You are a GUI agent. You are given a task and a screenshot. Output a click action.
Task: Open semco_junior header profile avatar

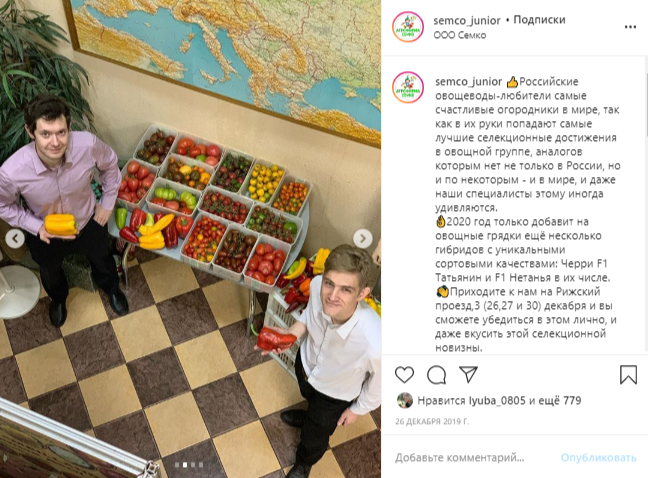[408, 27]
